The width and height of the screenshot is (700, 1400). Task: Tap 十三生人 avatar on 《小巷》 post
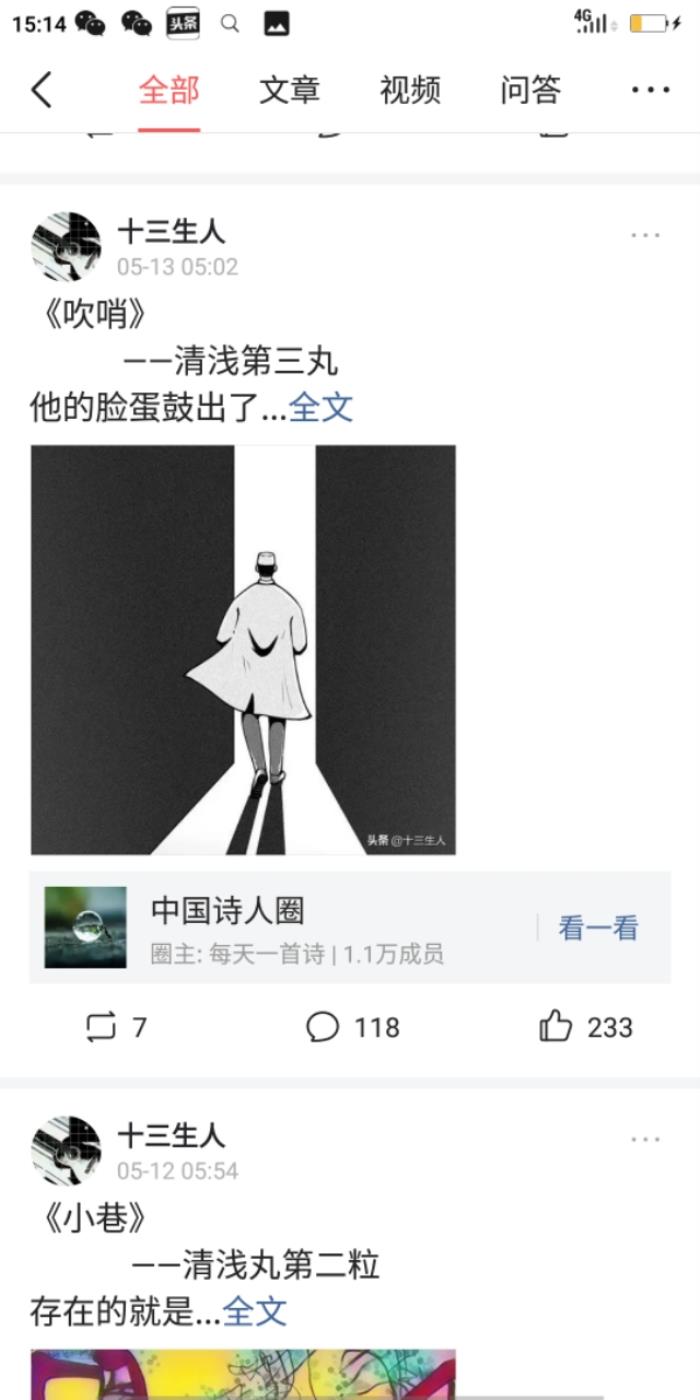click(66, 1150)
